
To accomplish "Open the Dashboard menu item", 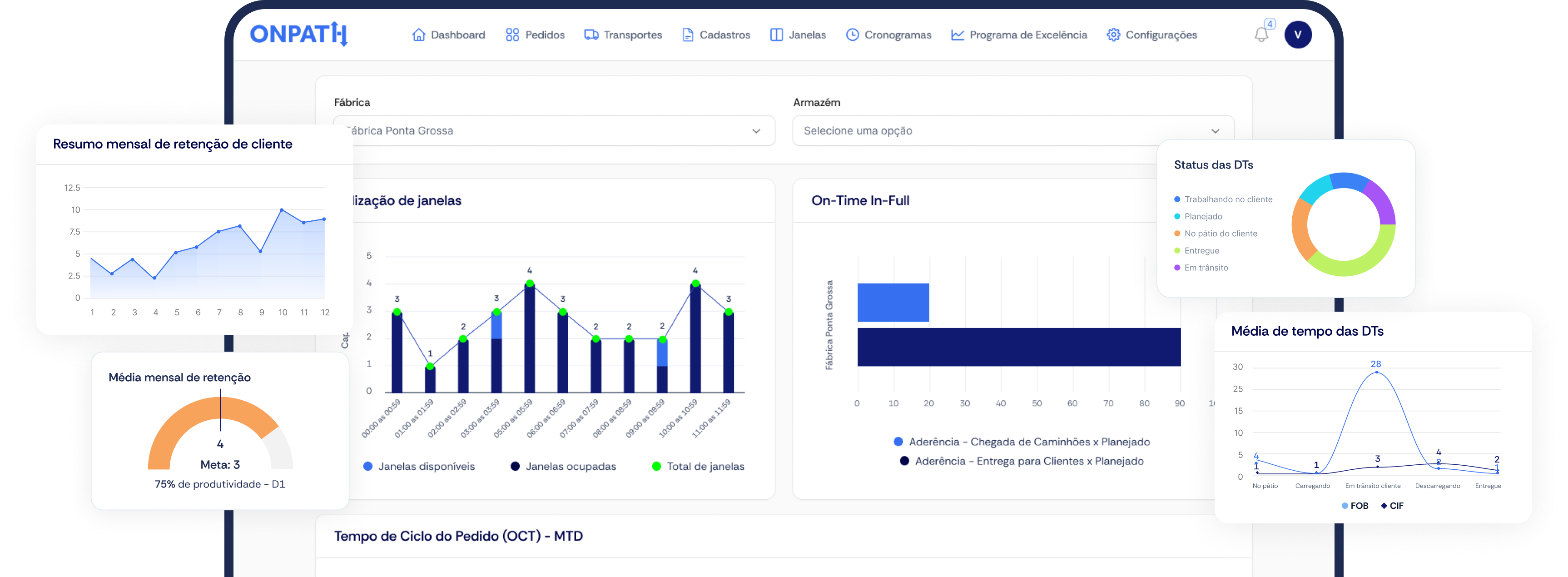I will point(458,35).
